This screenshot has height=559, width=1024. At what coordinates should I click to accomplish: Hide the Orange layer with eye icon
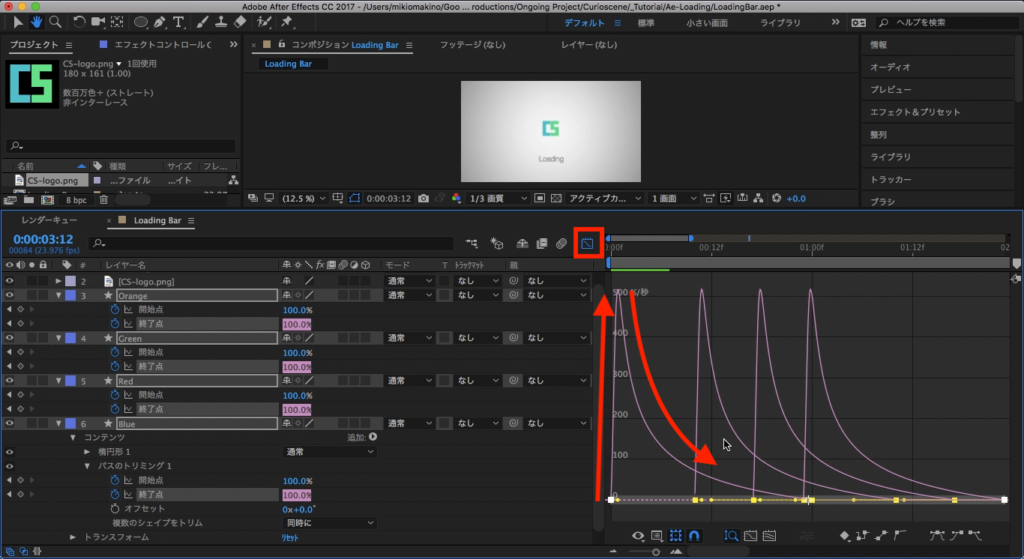10,296
